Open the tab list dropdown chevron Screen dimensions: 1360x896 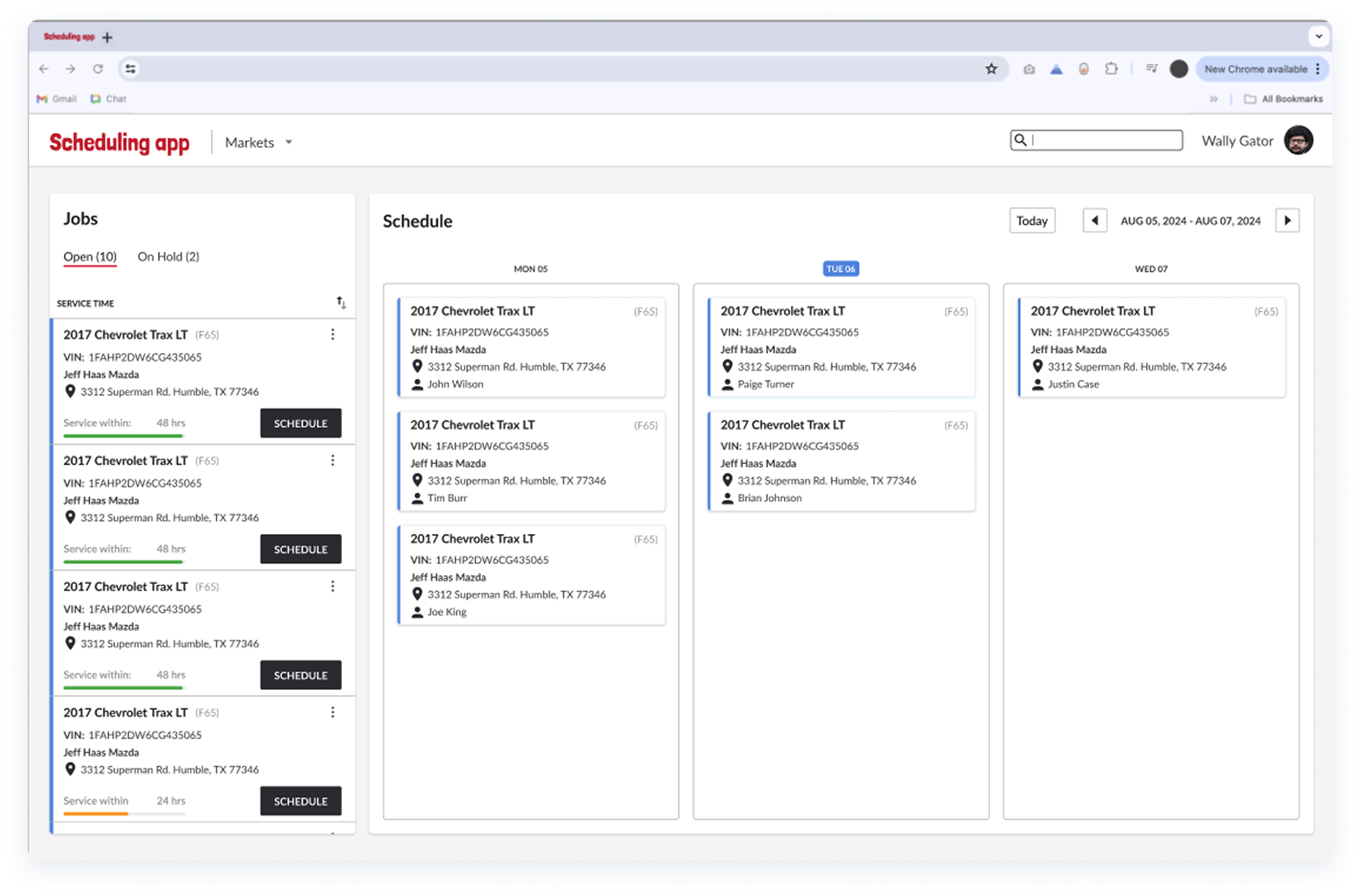[x=1318, y=36]
